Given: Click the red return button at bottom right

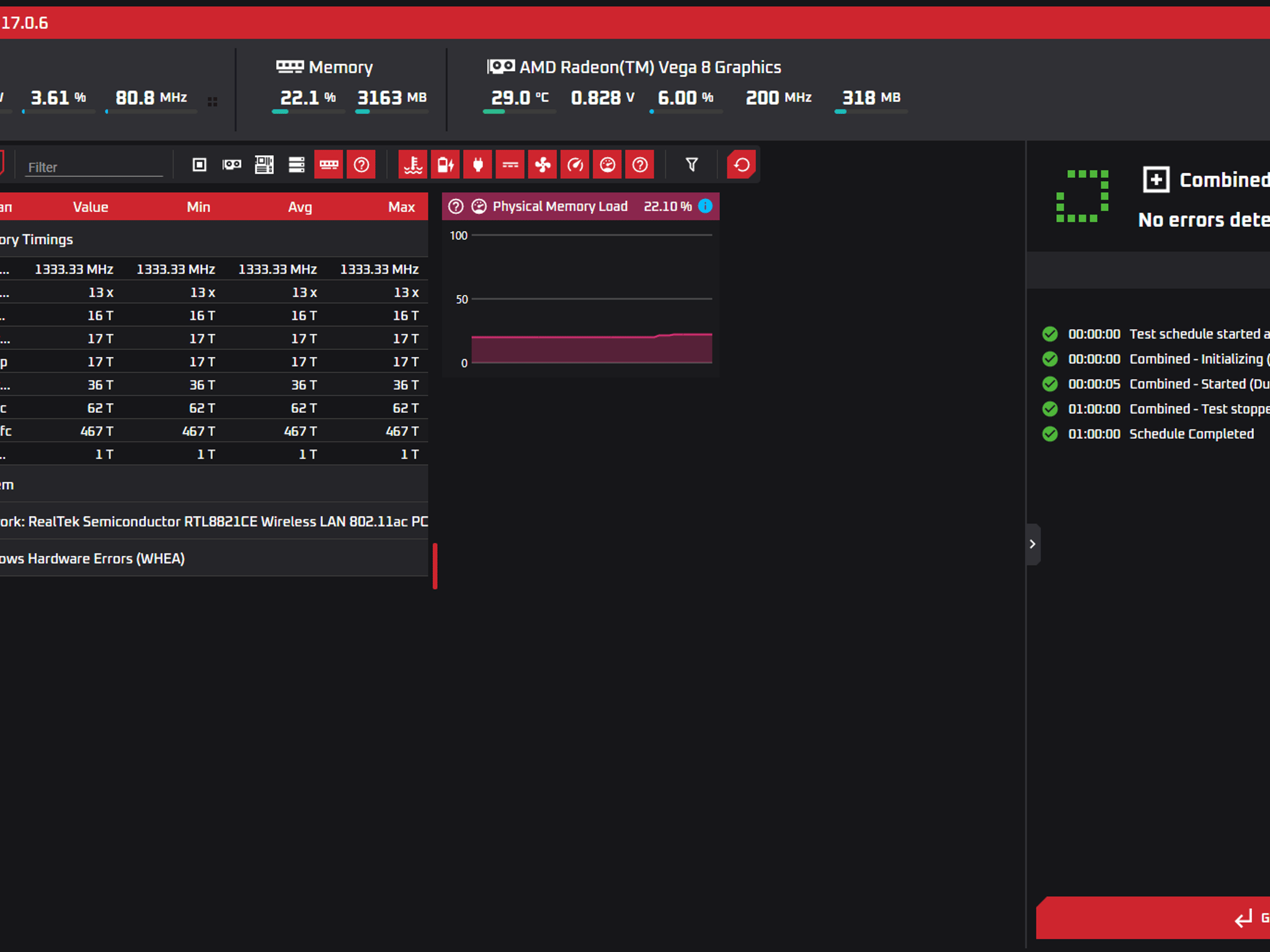Looking at the screenshot, I should [x=1153, y=918].
